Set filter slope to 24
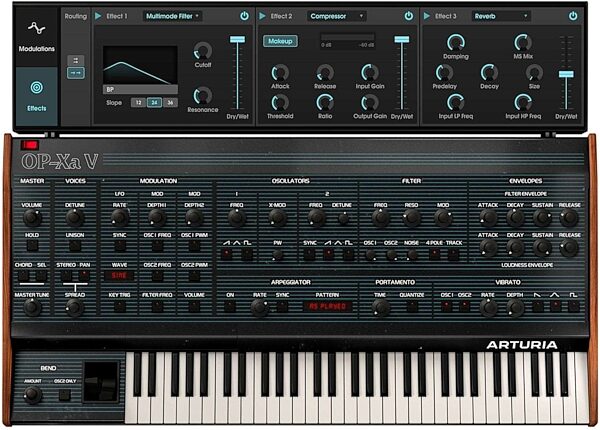The width and height of the screenshot is (600, 430). tap(154, 103)
